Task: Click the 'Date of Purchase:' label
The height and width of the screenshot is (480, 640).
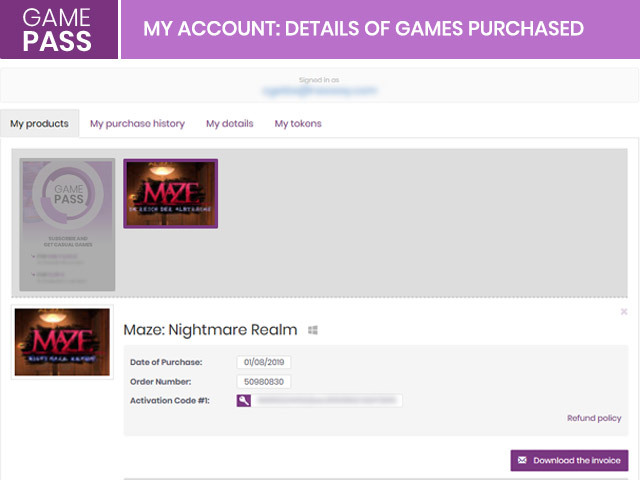Action: (166, 362)
